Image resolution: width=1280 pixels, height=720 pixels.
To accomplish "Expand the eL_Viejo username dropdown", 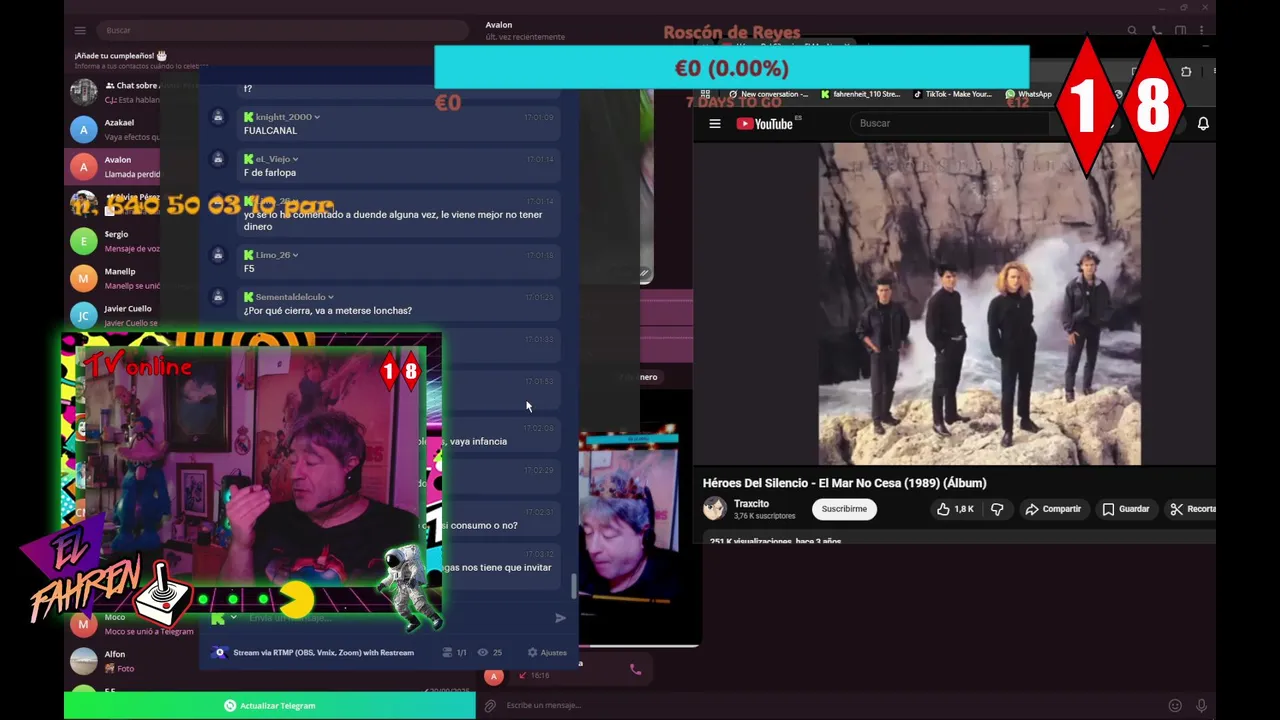I will [296, 159].
